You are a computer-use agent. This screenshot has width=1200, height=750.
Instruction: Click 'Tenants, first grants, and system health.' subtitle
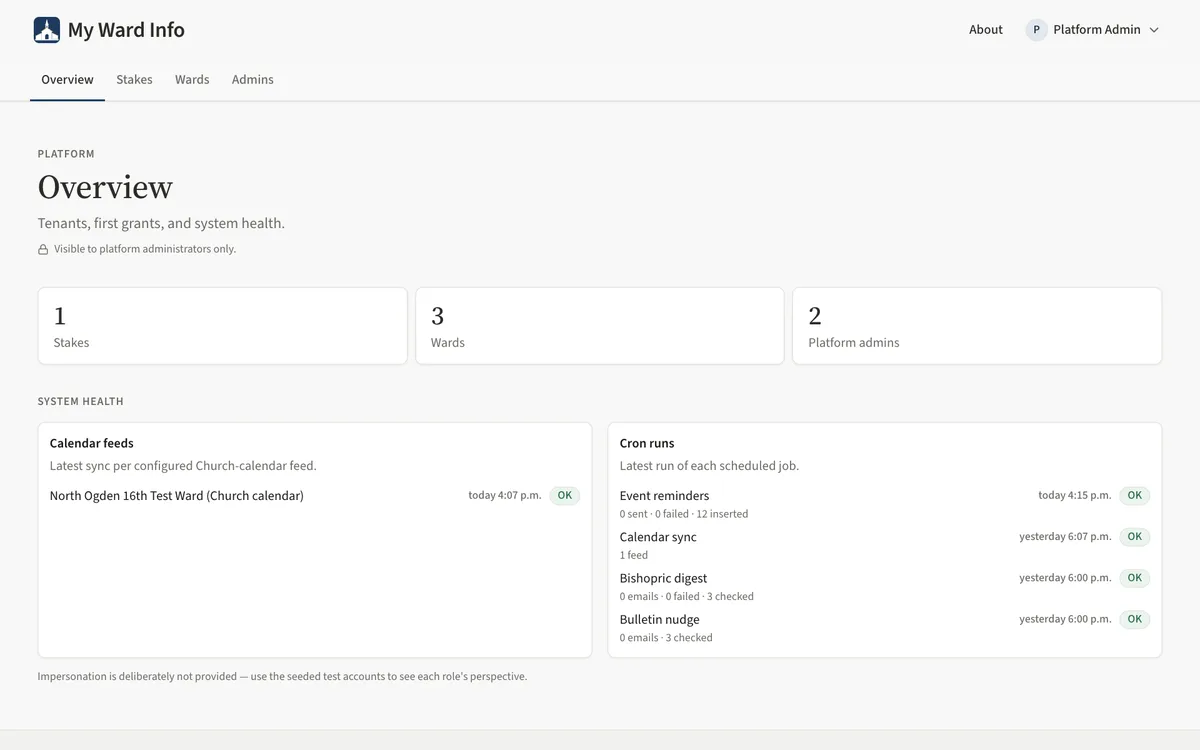point(161,223)
